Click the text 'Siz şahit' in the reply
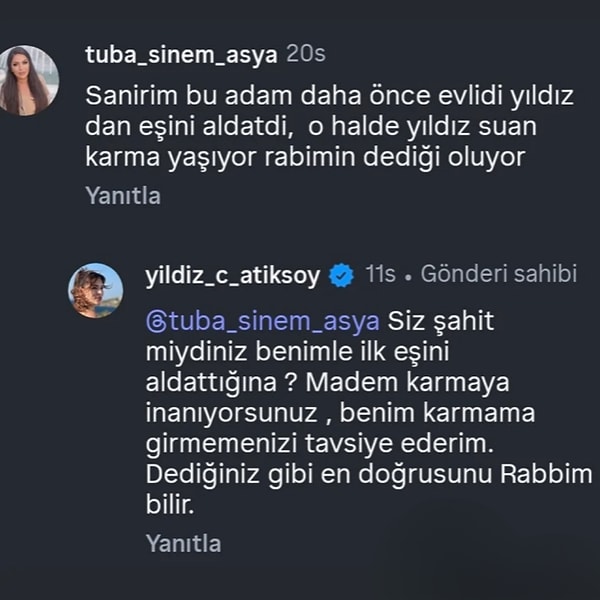600x600 pixels. [x=441, y=323]
